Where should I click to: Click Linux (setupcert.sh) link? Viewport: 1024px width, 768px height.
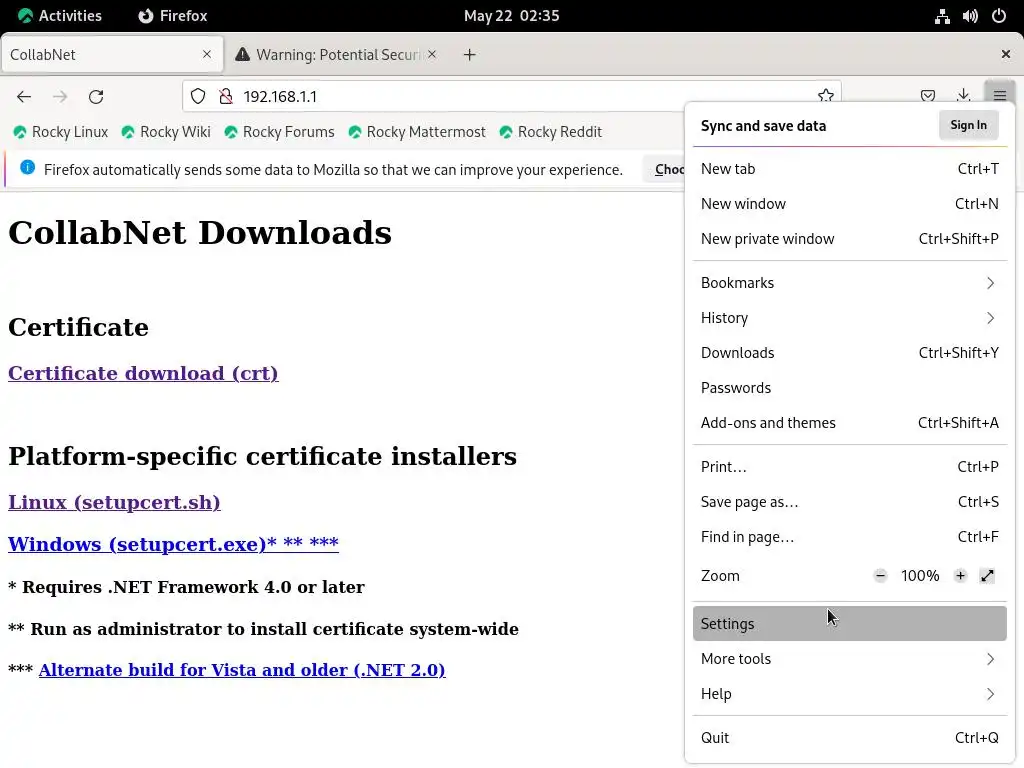tap(114, 502)
